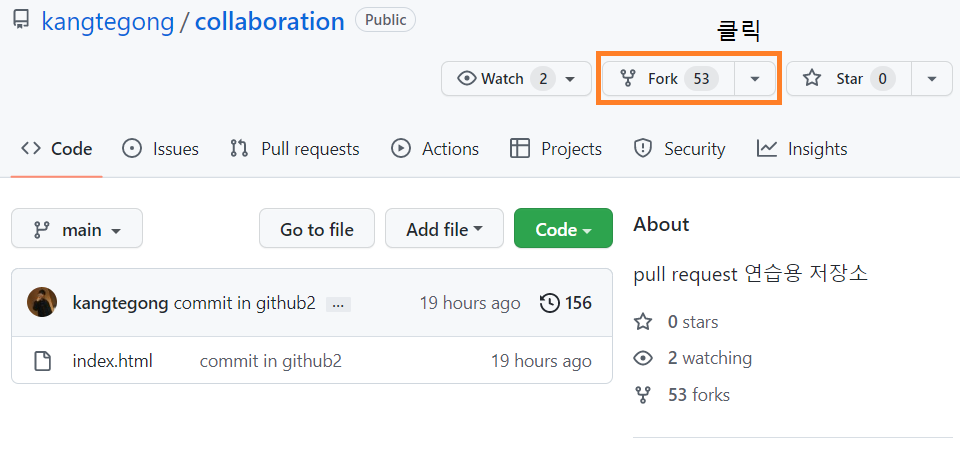Image resolution: width=960 pixels, height=471 pixels.
Task: Star this repository
Action: pos(849,78)
